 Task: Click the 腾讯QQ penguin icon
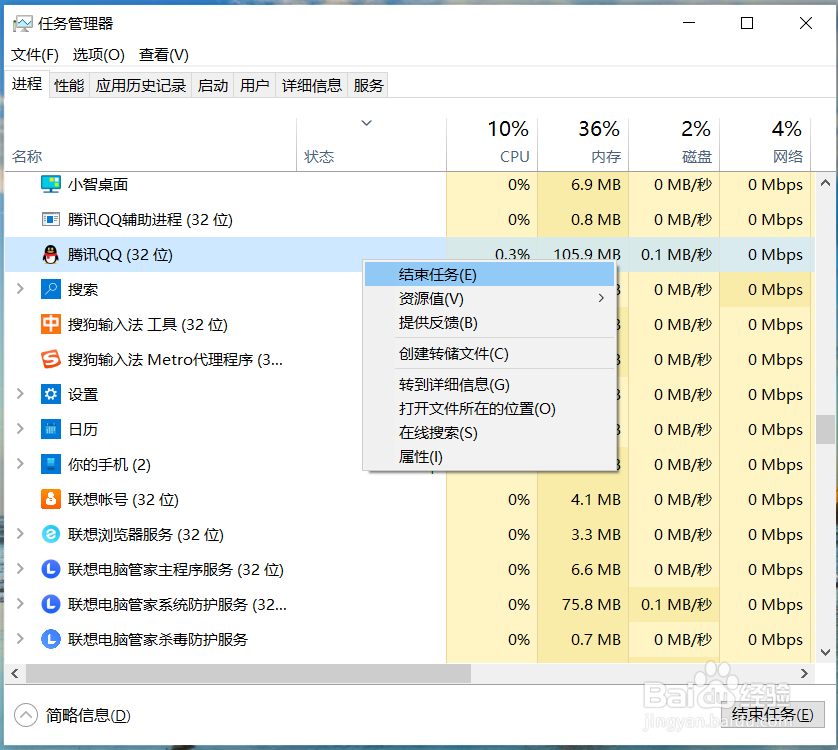[x=51, y=254]
